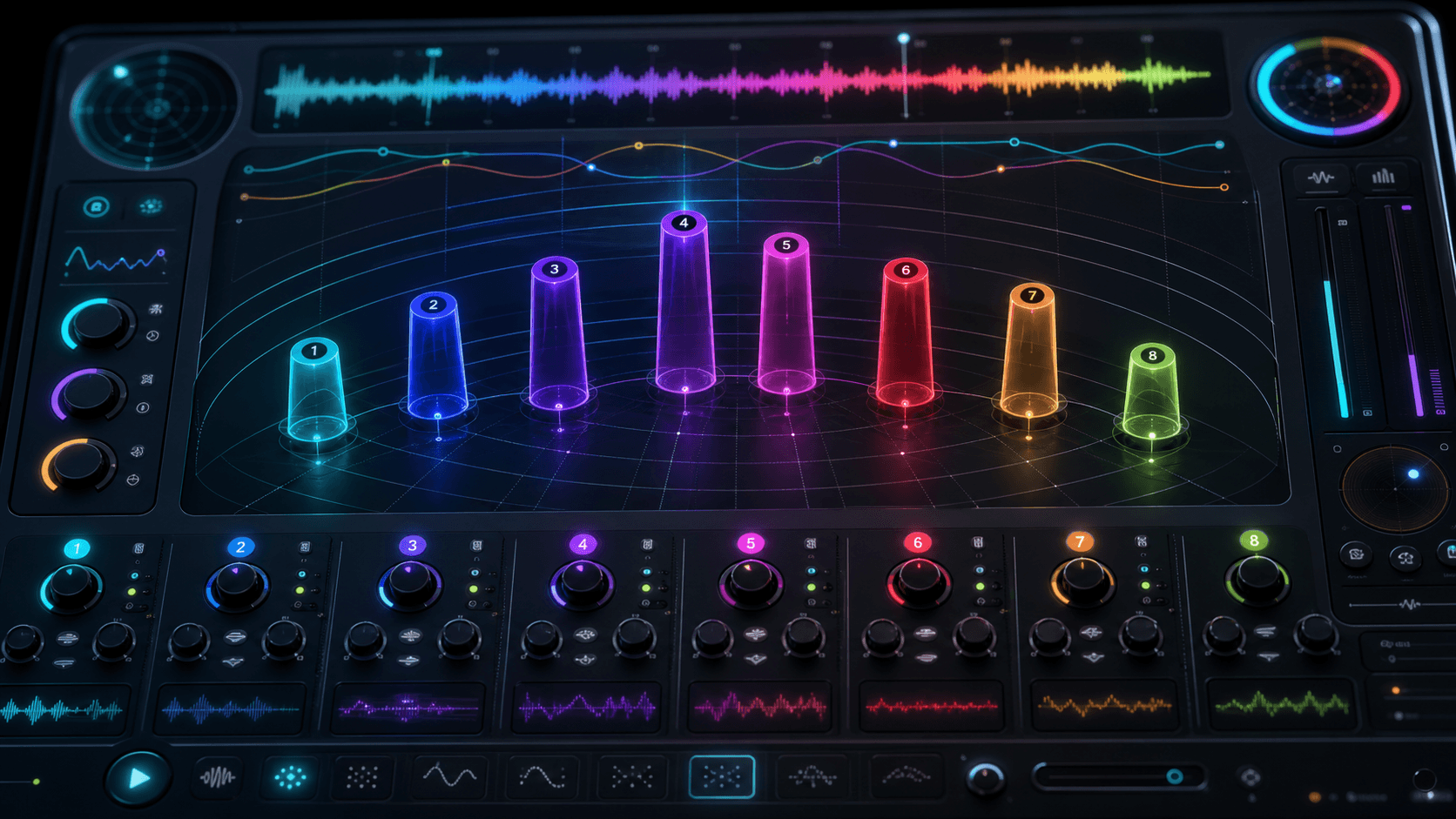Select channel 3 number badge in mixer strip
The height and width of the screenshot is (819, 1456).
pos(412,546)
